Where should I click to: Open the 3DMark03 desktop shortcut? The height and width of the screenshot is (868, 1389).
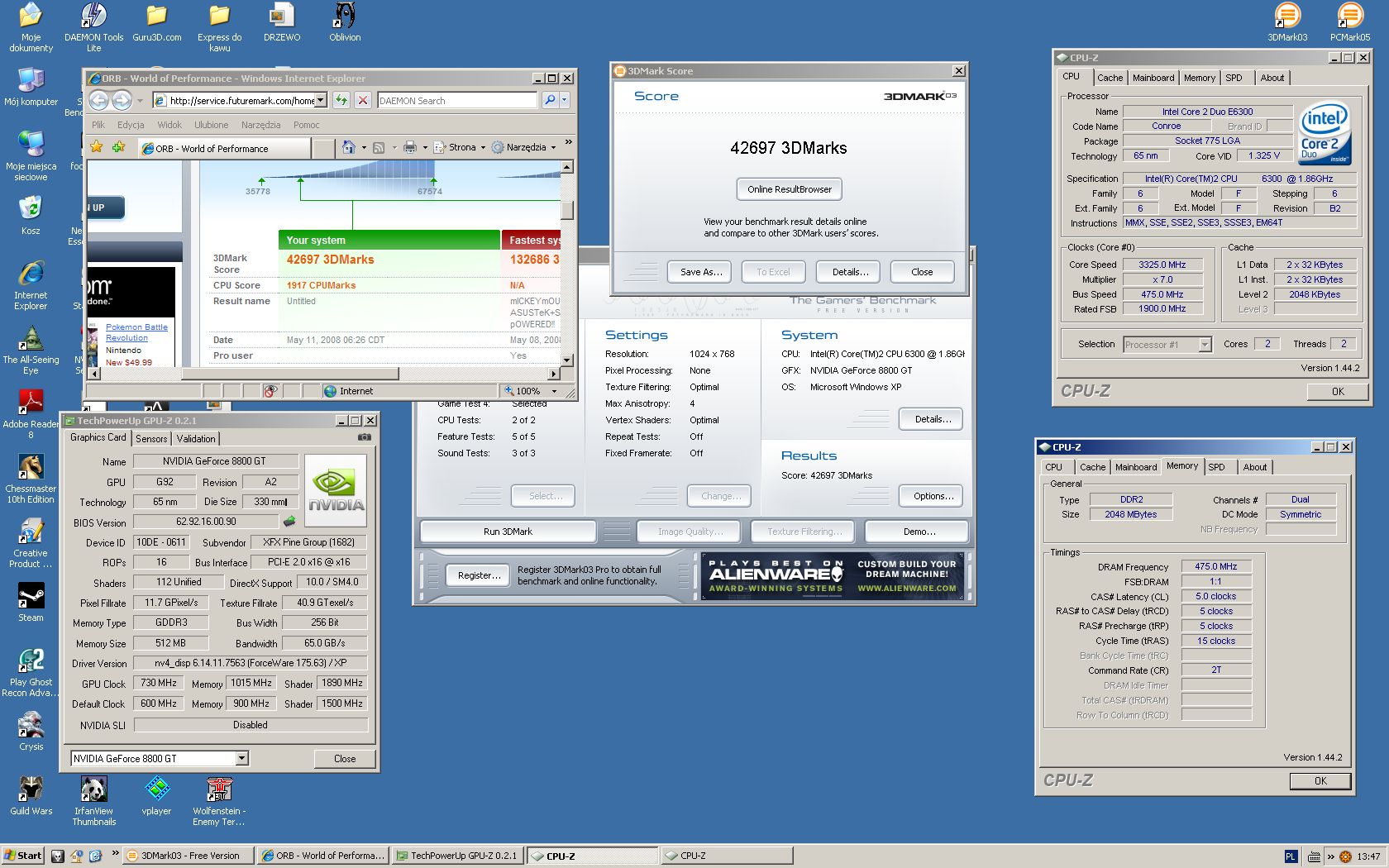pyautogui.click(x=1287, y=22)
